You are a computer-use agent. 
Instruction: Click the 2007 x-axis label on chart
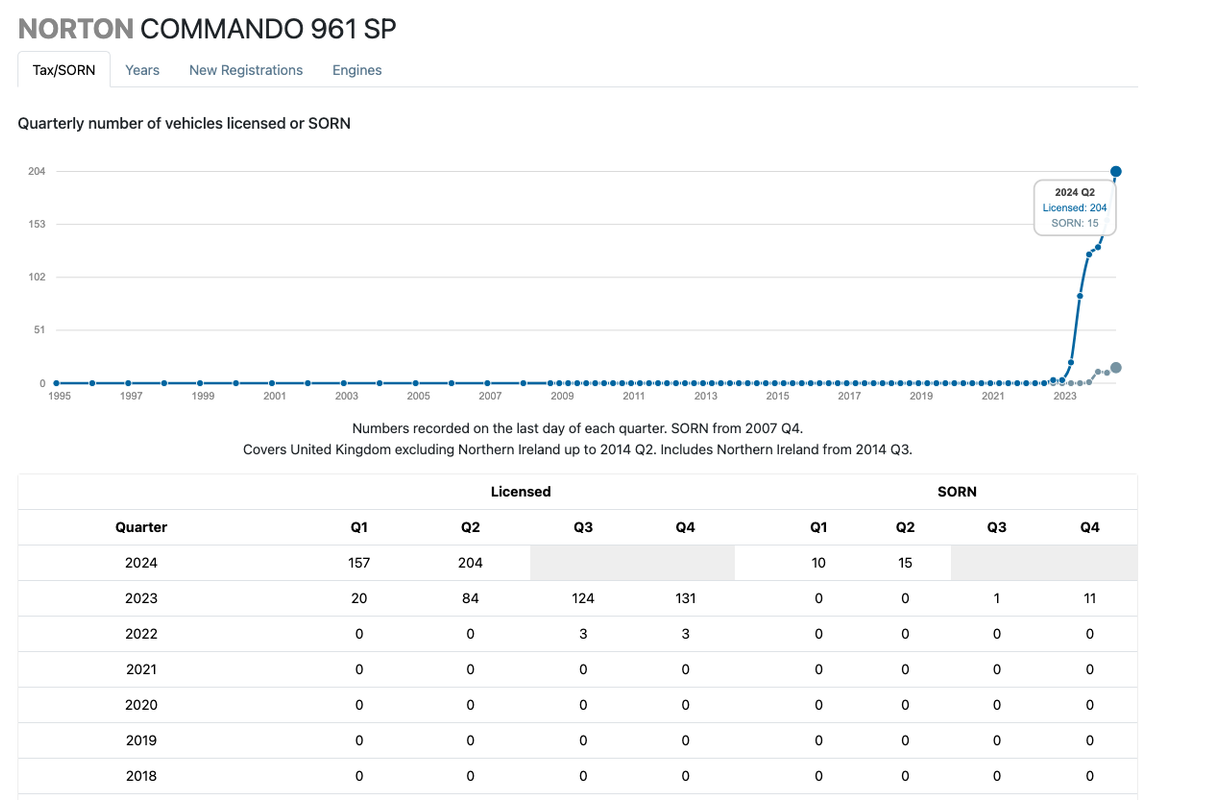[x=490, y=396]
